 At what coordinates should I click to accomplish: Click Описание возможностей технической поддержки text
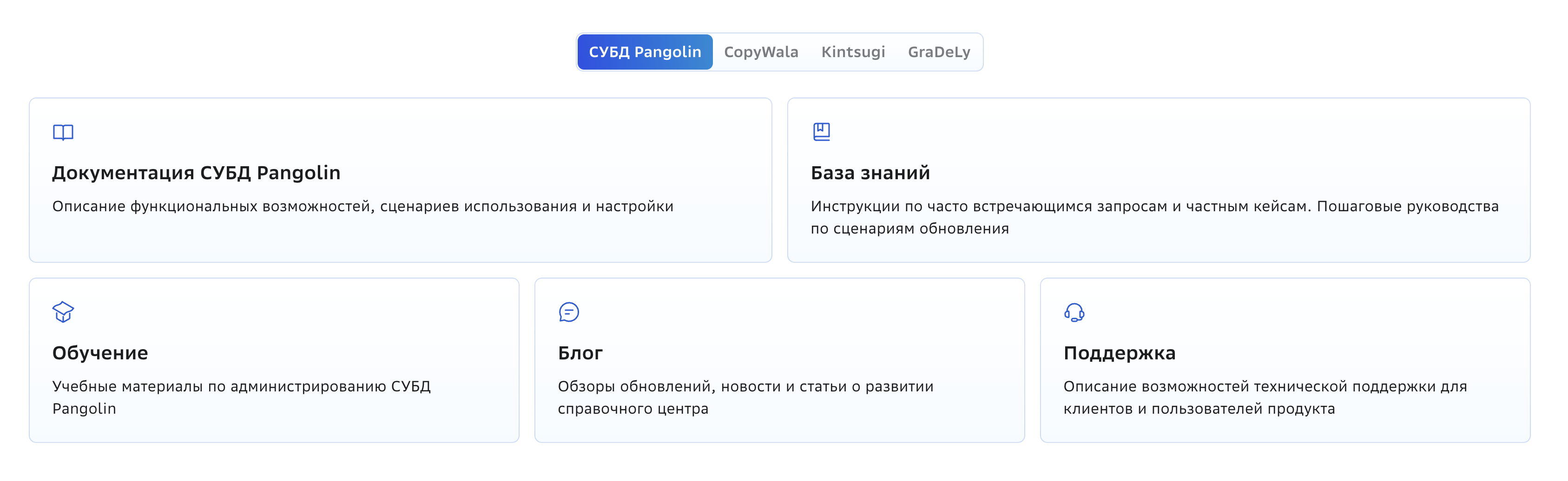click(1265, 398)
